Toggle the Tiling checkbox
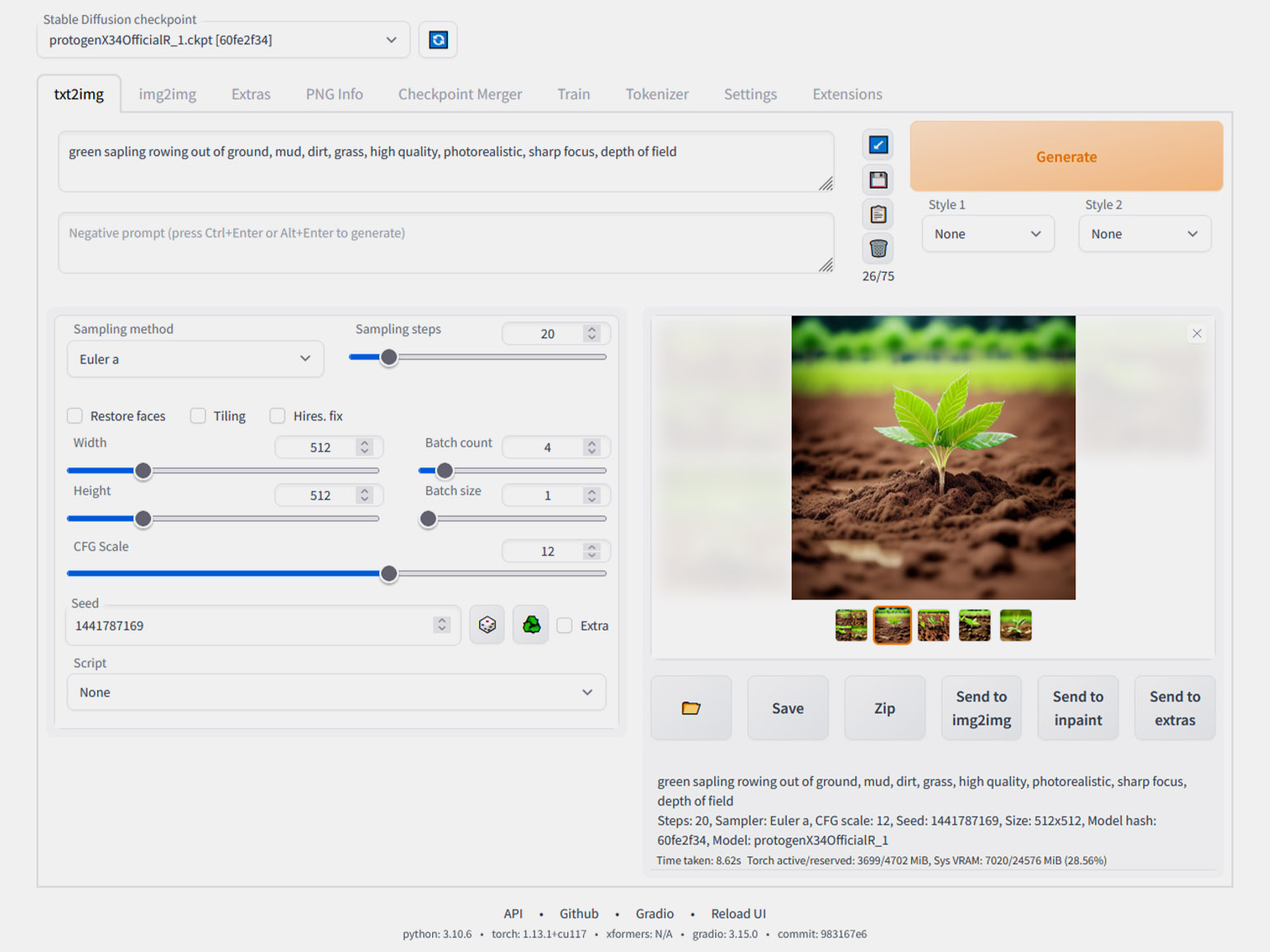Viewport: 1270px width, 952px height. pos(198,416)
